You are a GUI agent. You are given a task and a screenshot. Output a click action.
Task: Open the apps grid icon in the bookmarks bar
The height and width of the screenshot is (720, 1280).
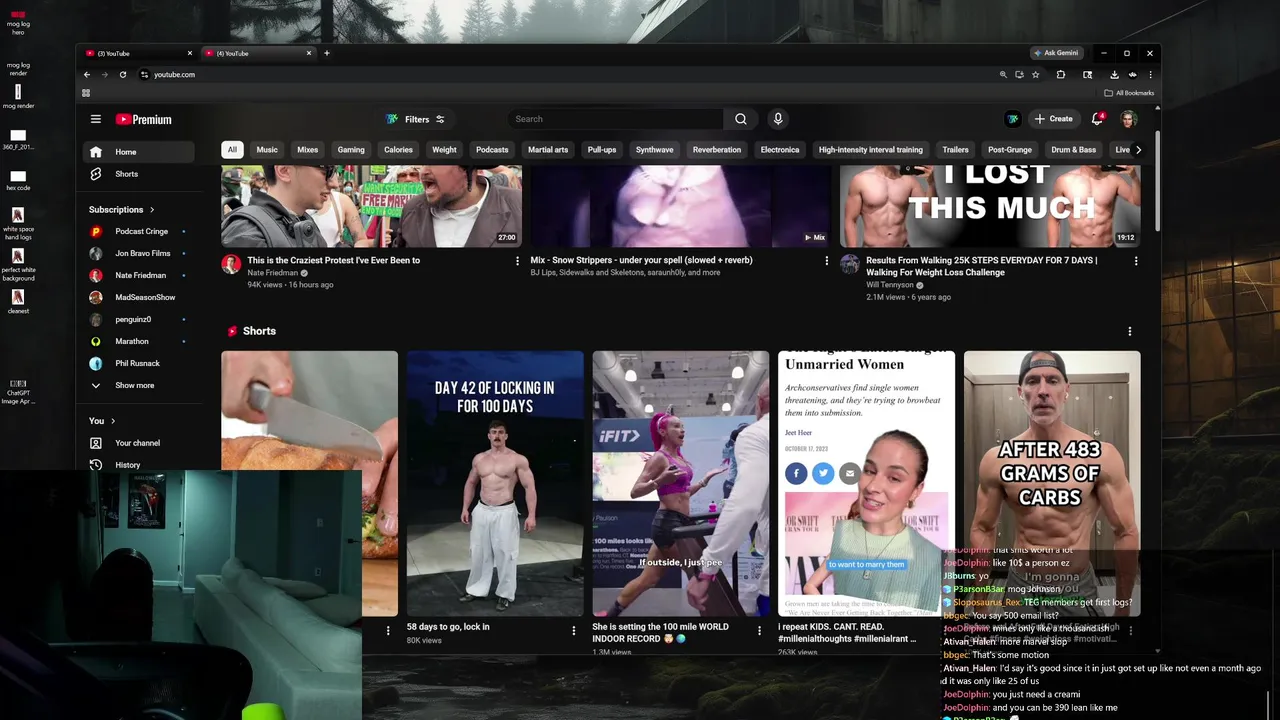[86, 93]
